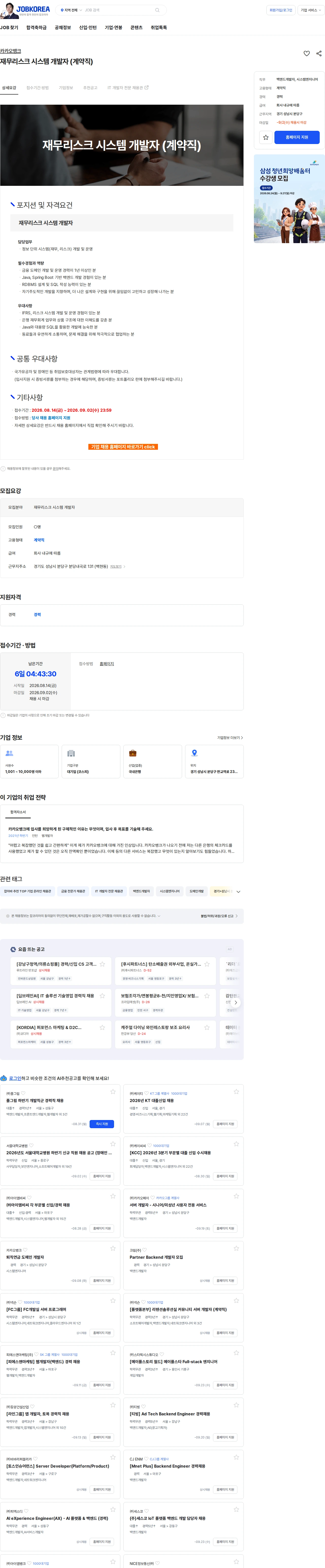The height and width of the screenshot is (1568, 325).
Task: Click the star scrap button beside 홈페이지 지원
Action: [266, 138]
